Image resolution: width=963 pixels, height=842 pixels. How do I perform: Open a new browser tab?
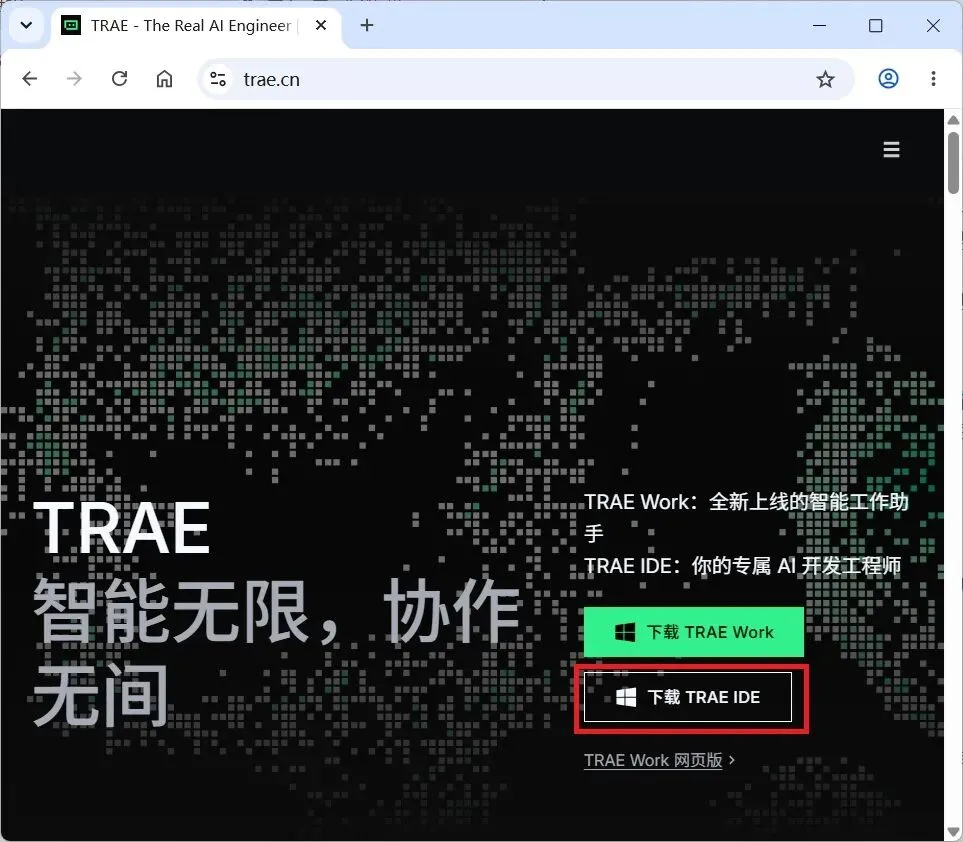click(x=367, y=25)
